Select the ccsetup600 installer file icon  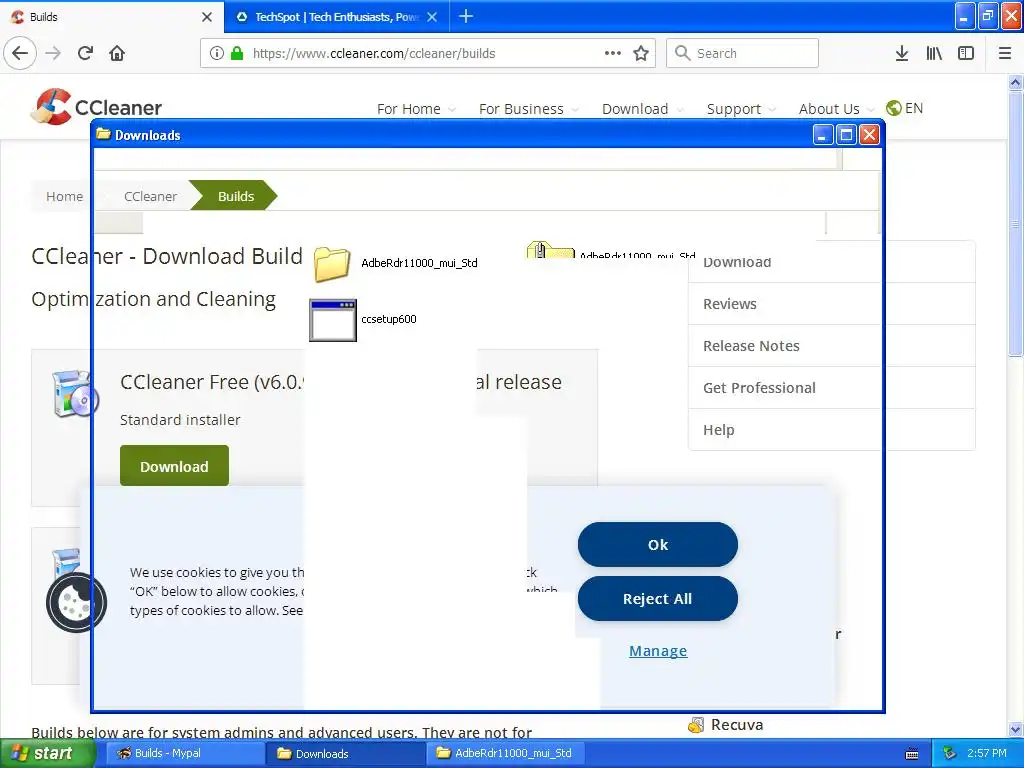pos(333,320)
